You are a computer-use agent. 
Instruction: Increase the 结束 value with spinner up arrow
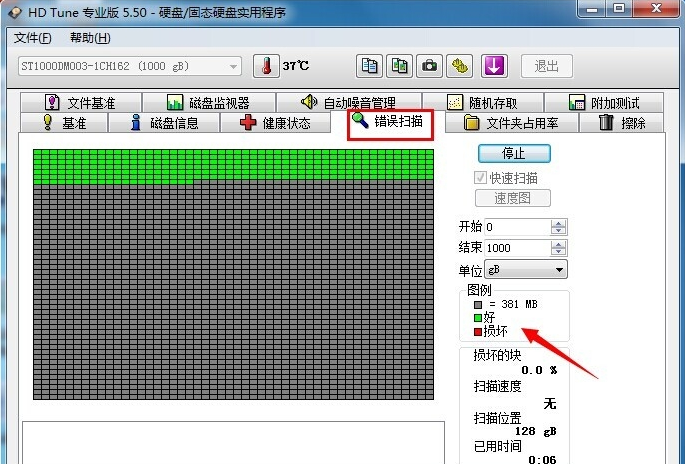[x=558, y=243]
